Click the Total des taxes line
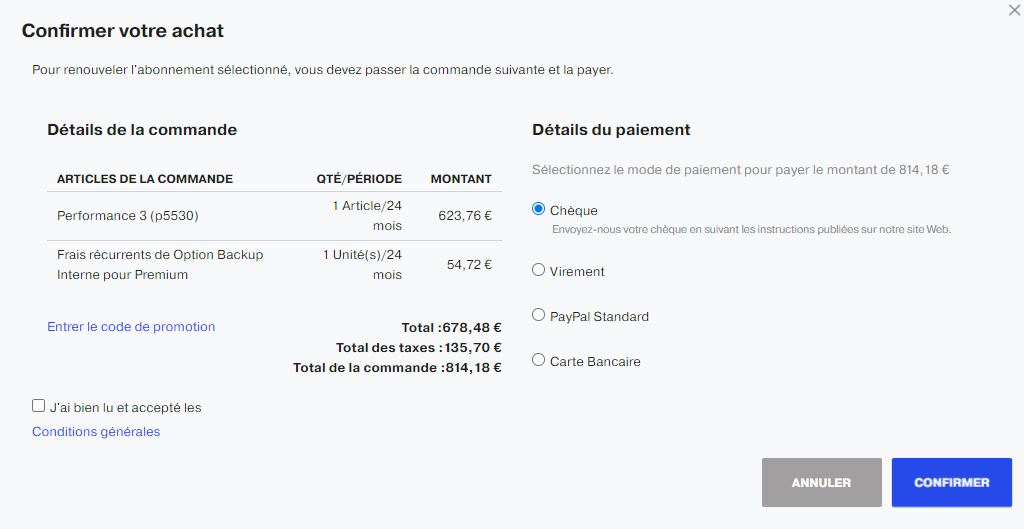The image size is (1024, 529). click(x=419, y=347)
